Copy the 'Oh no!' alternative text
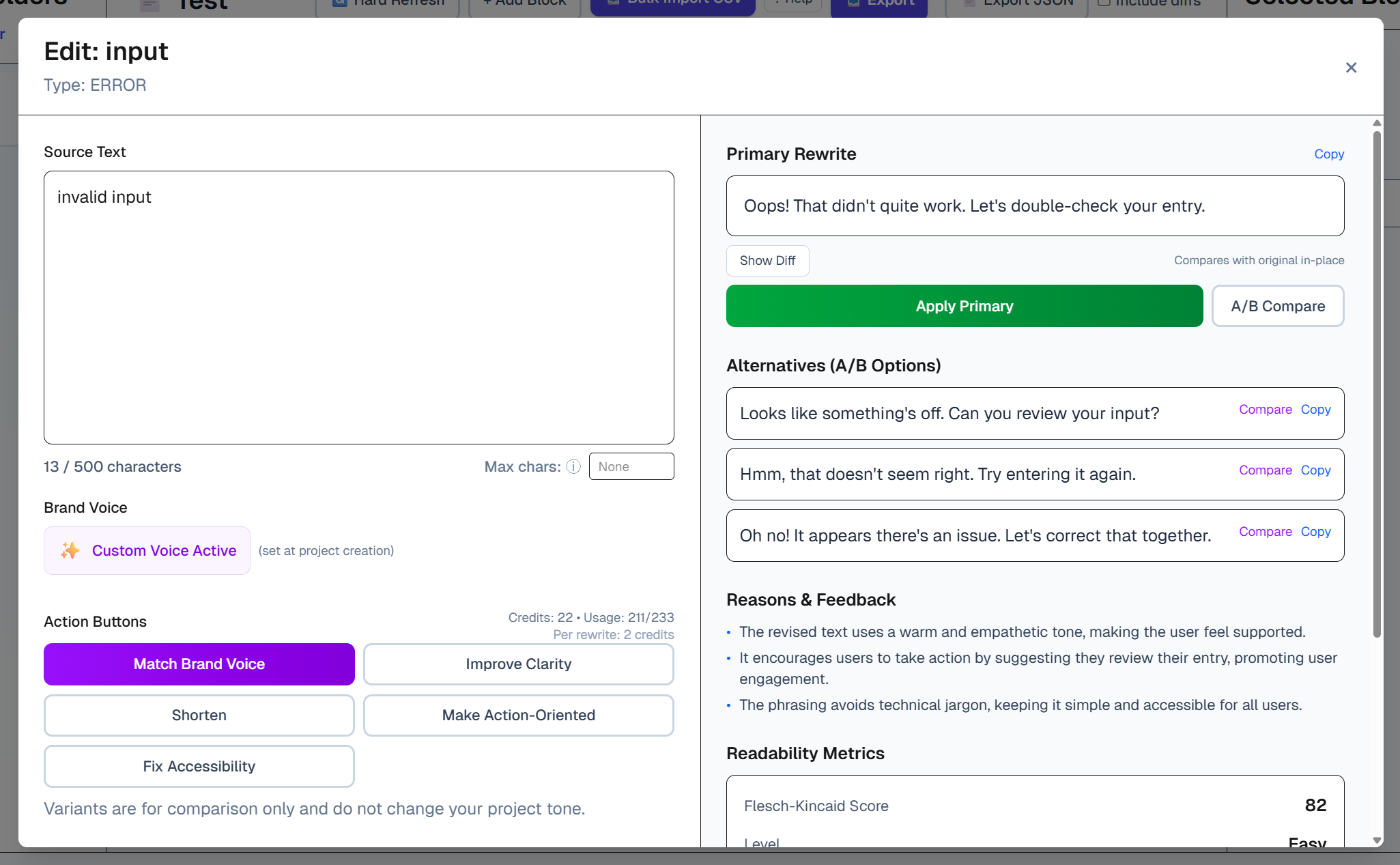The height and width of the screenshot is (865, 1400). (1316, 531)
